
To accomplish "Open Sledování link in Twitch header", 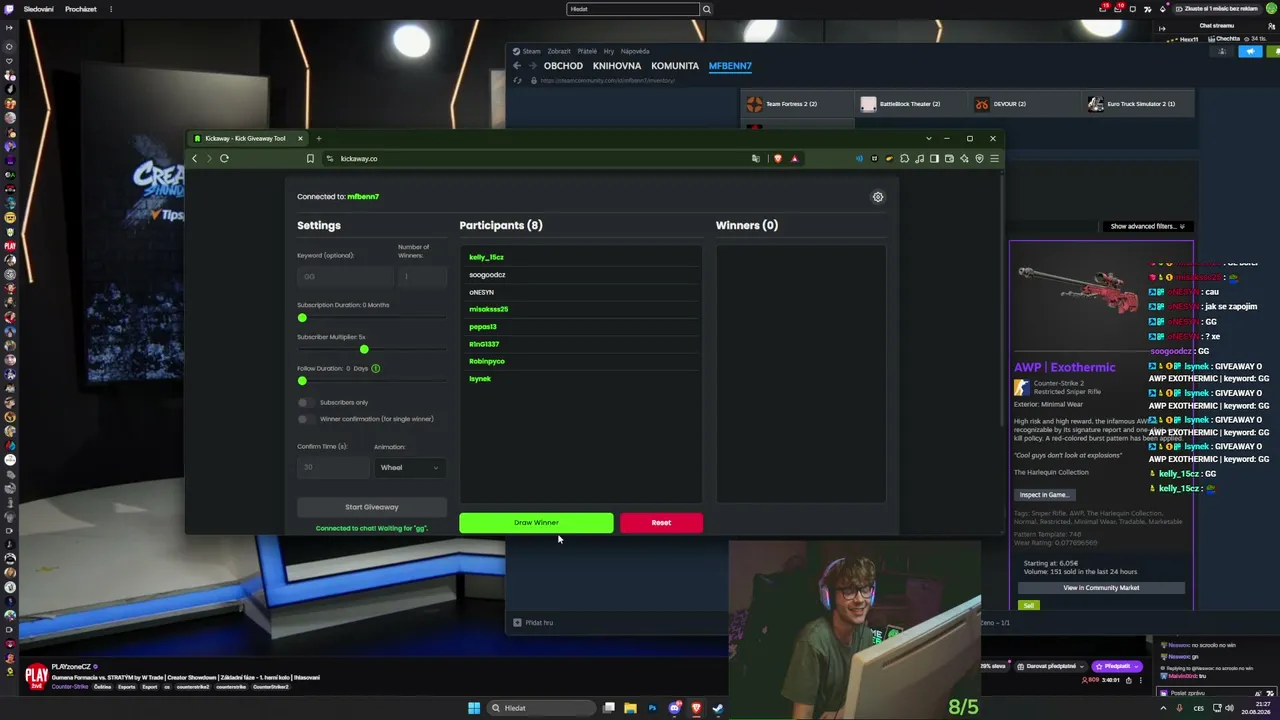I will [39, 9].
